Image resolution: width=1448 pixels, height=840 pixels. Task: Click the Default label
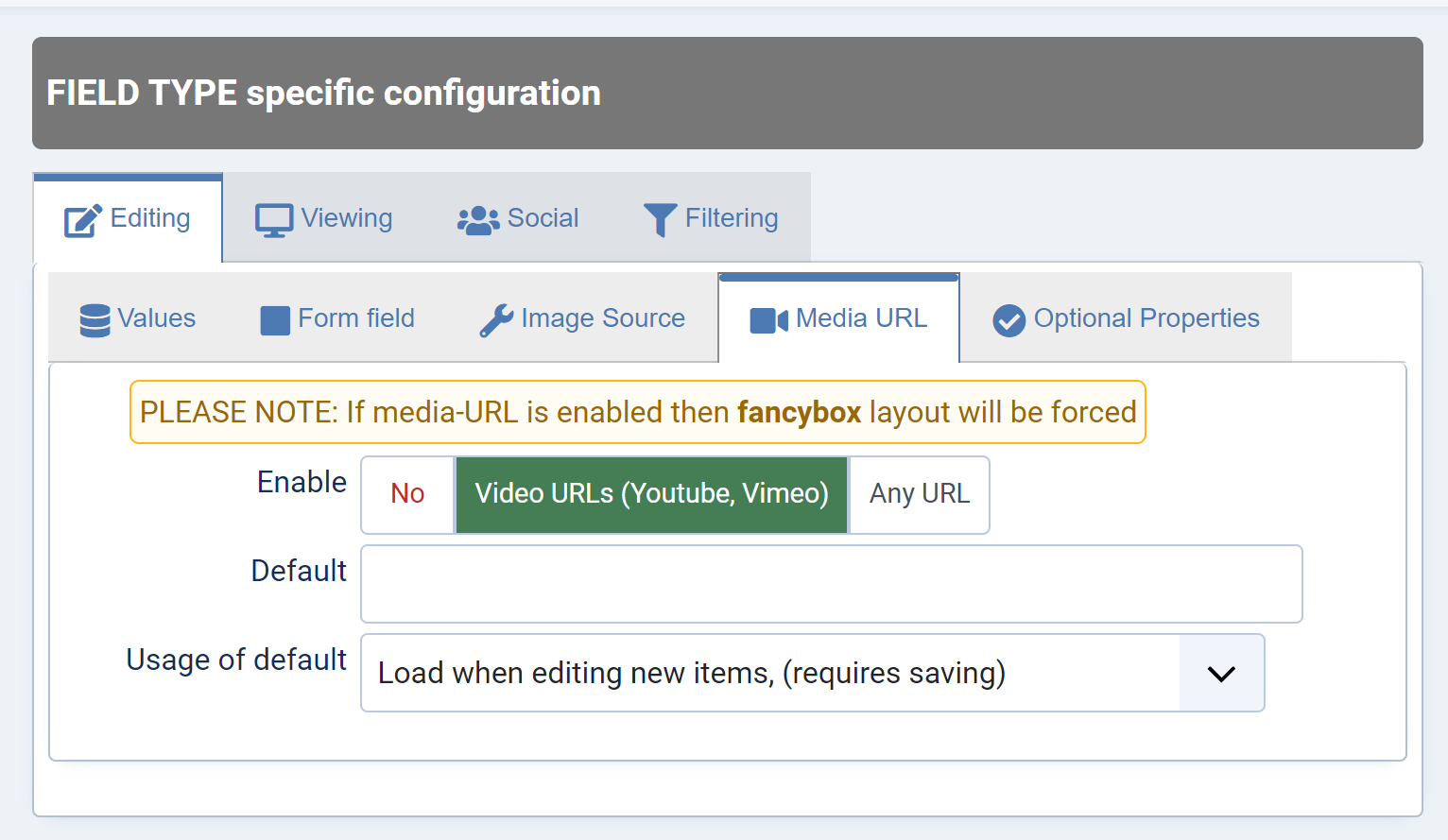(299, 571)
